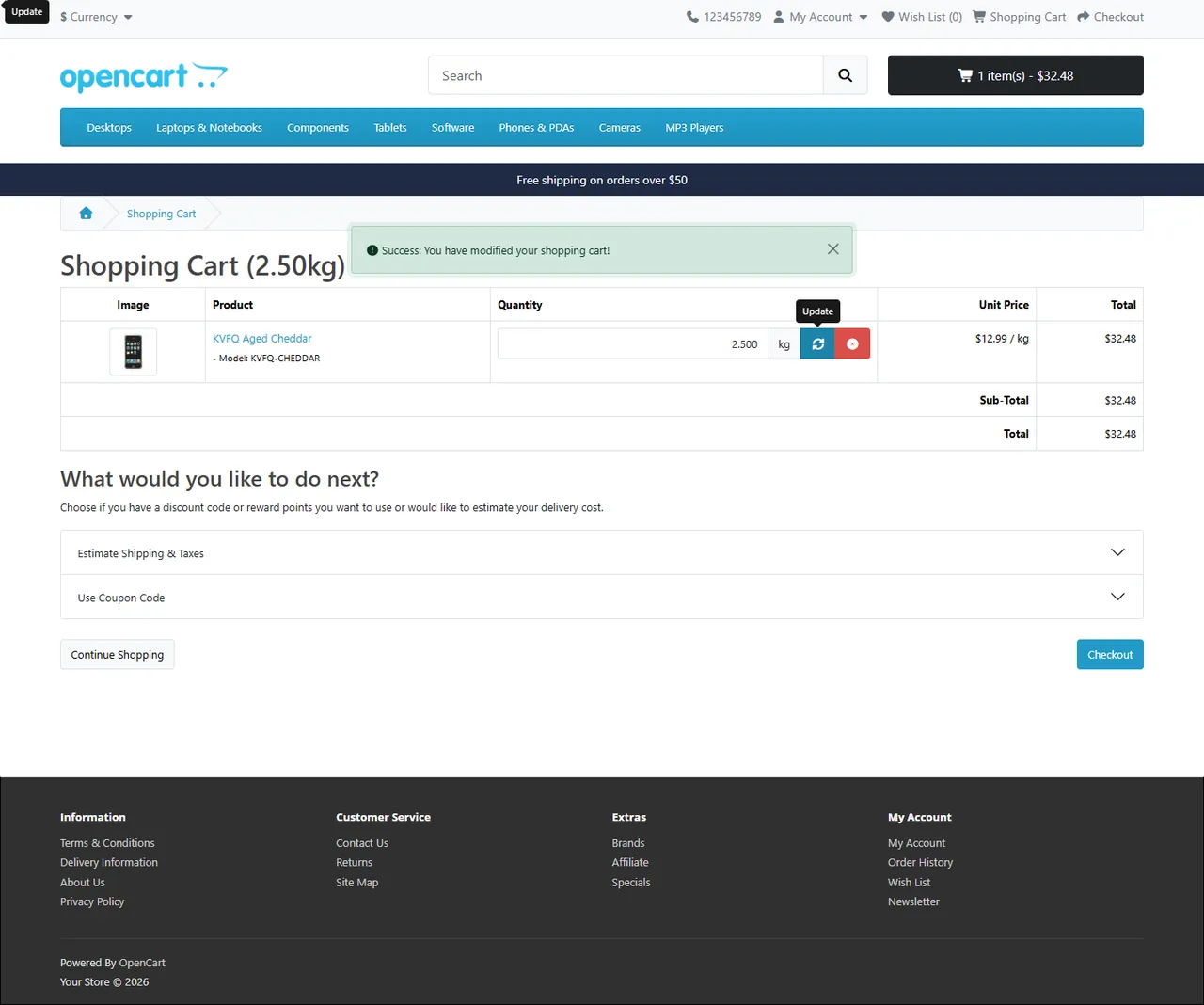This screenshot has width=1204, height=1005.
Task: Open Phones & PDAs category
Action: 536,128
